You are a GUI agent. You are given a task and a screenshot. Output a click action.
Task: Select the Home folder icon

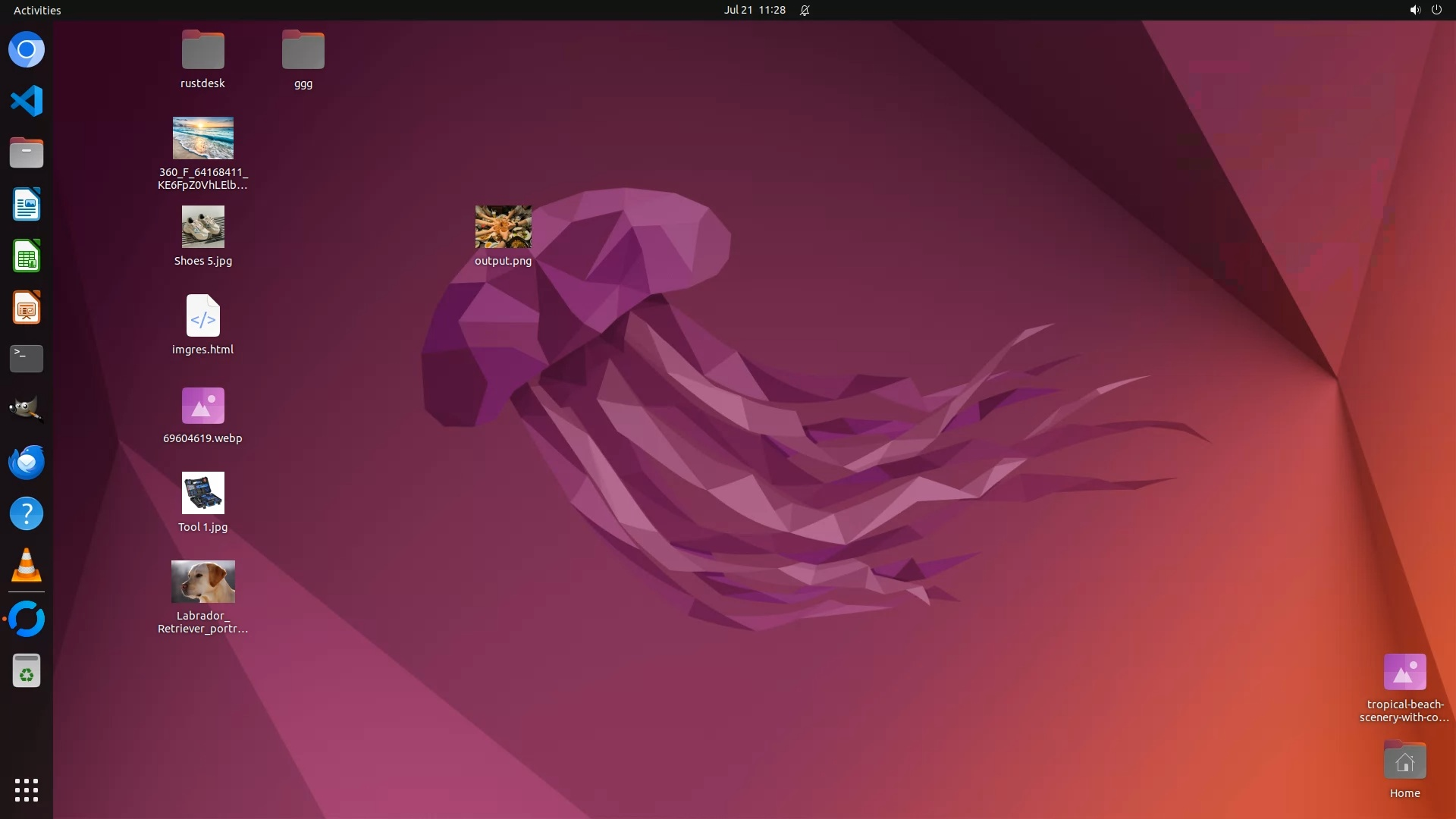[1404, 761]
